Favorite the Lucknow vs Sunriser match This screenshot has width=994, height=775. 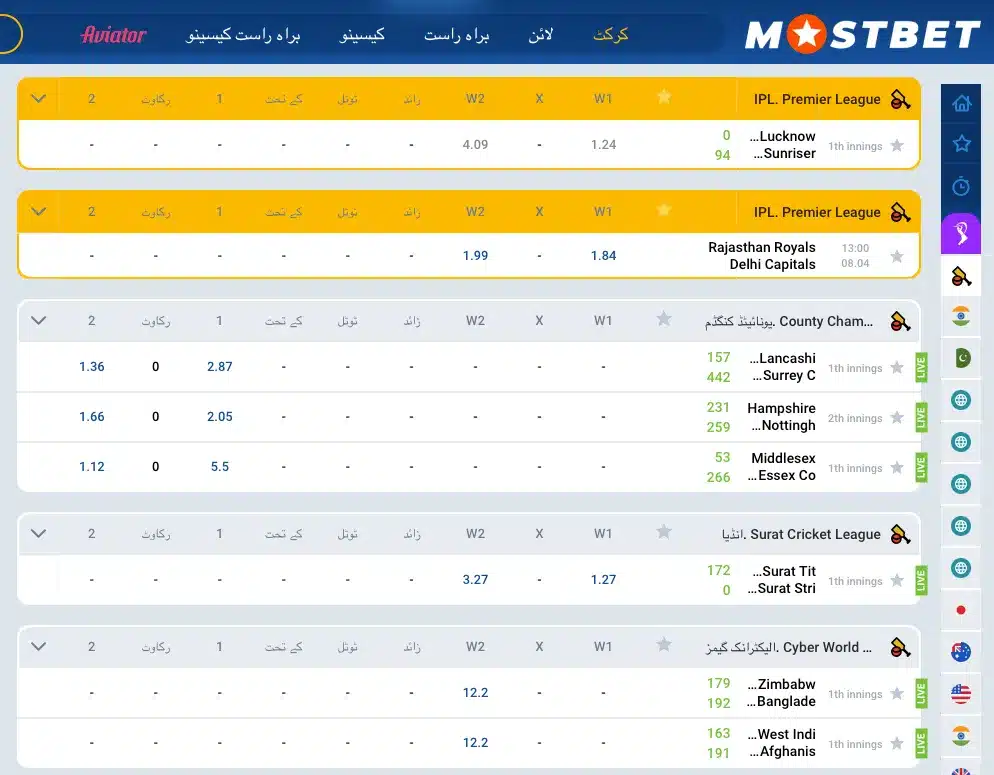coord(896,145)
